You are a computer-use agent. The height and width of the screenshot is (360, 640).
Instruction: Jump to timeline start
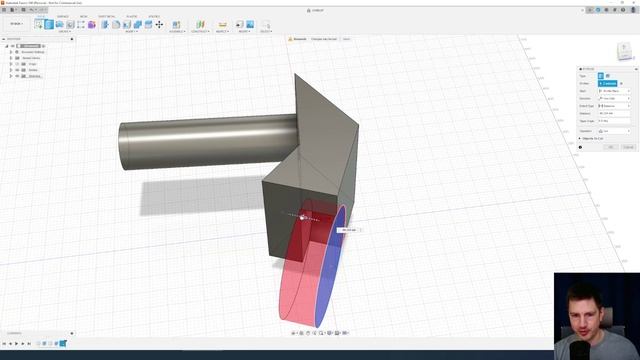(4, 344)
